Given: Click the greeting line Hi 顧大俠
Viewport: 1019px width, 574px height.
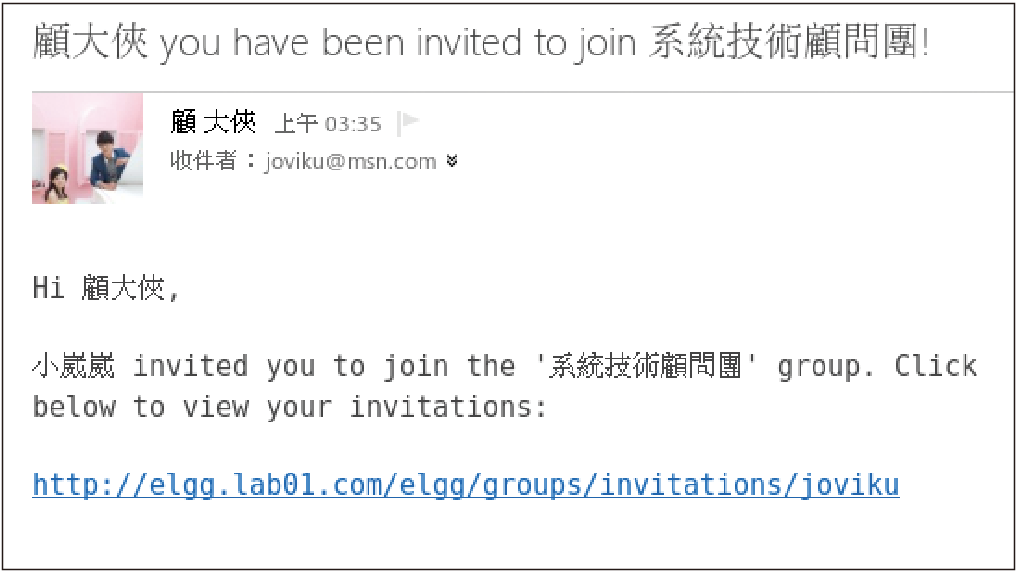Looking at the screenshot, I should coord(105,287).
